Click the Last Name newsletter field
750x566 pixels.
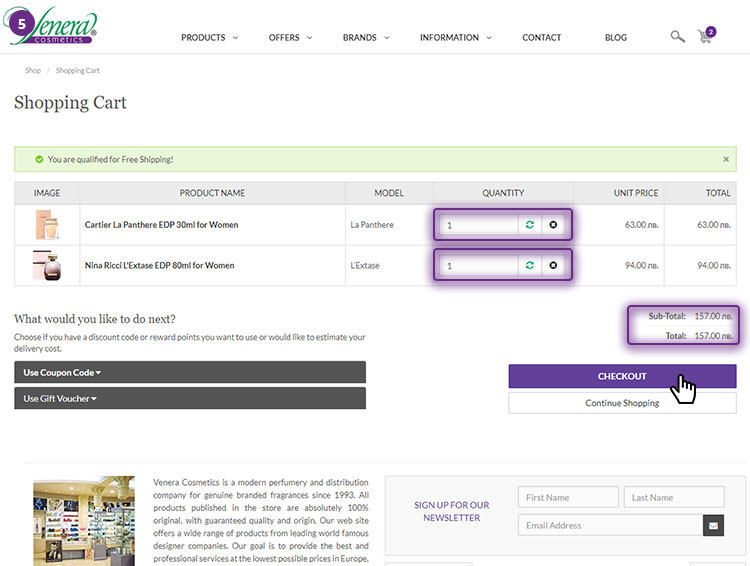674,497
